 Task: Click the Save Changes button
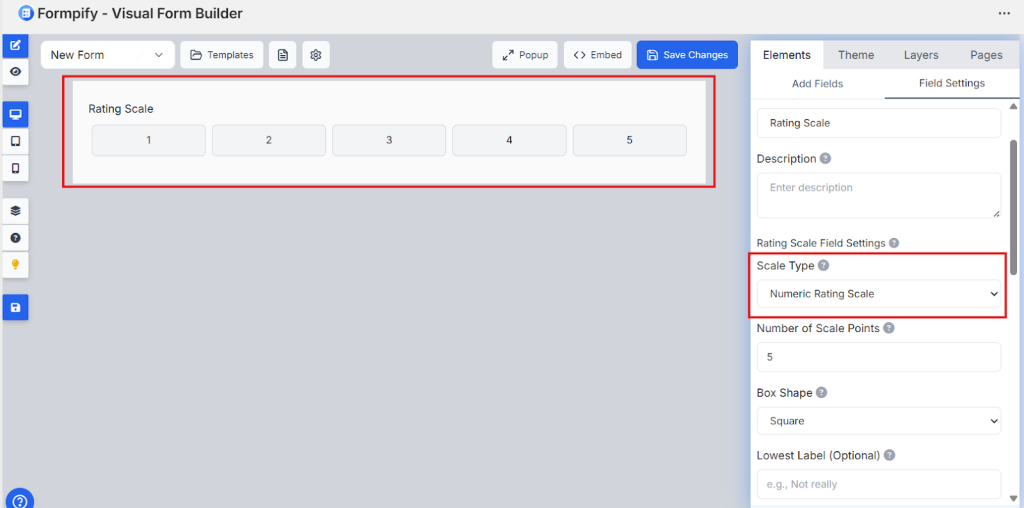687,55
